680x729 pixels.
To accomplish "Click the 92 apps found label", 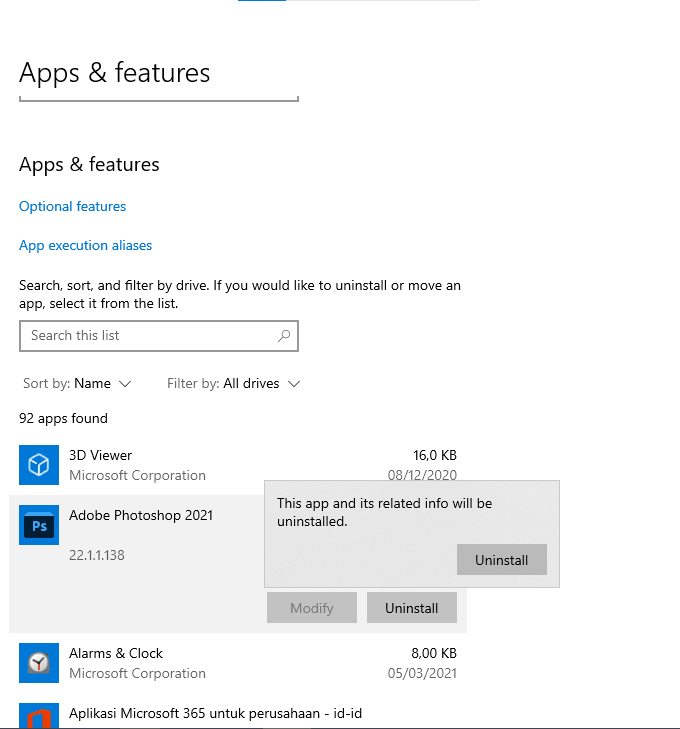I will [63, 418].
